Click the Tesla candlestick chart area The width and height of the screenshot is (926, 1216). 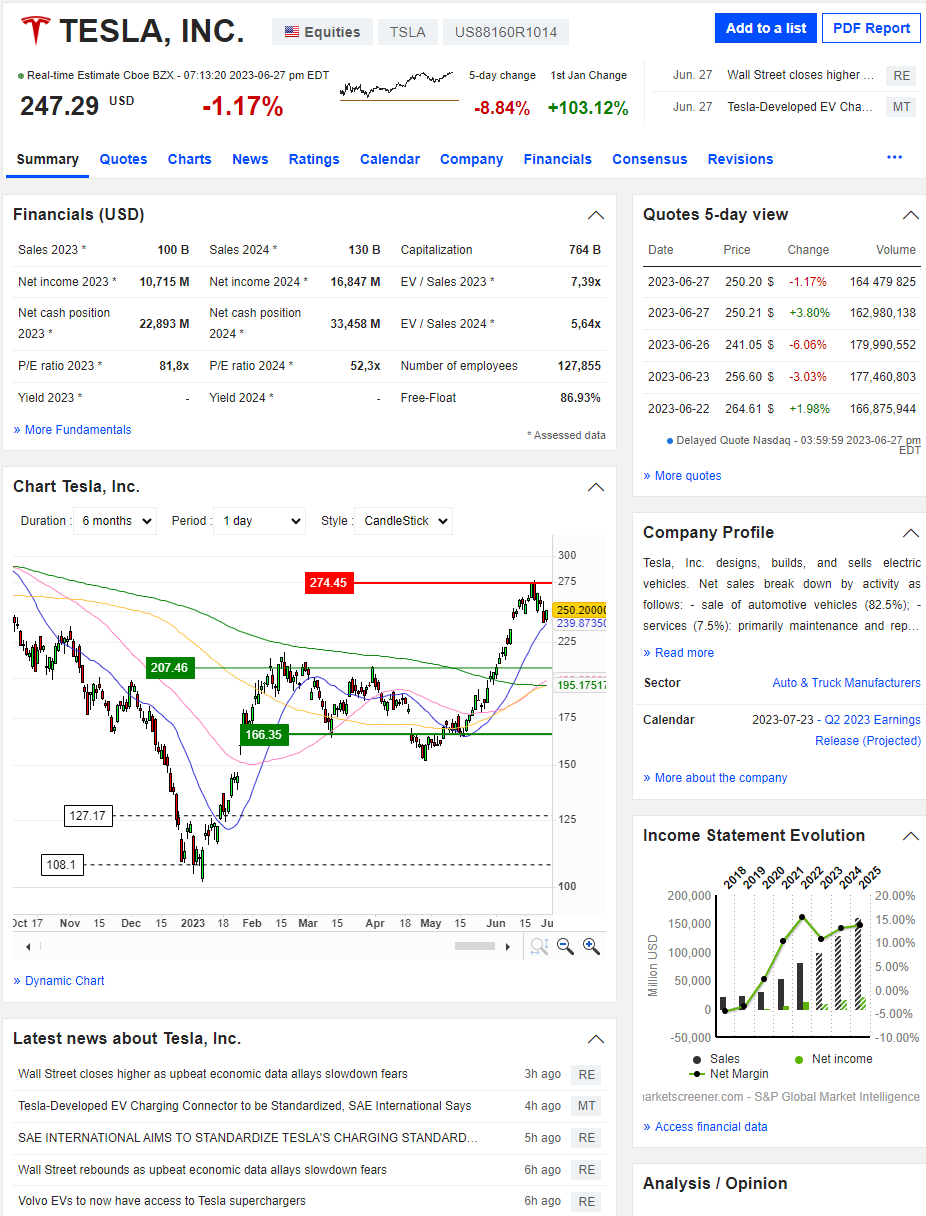point(282,724)
